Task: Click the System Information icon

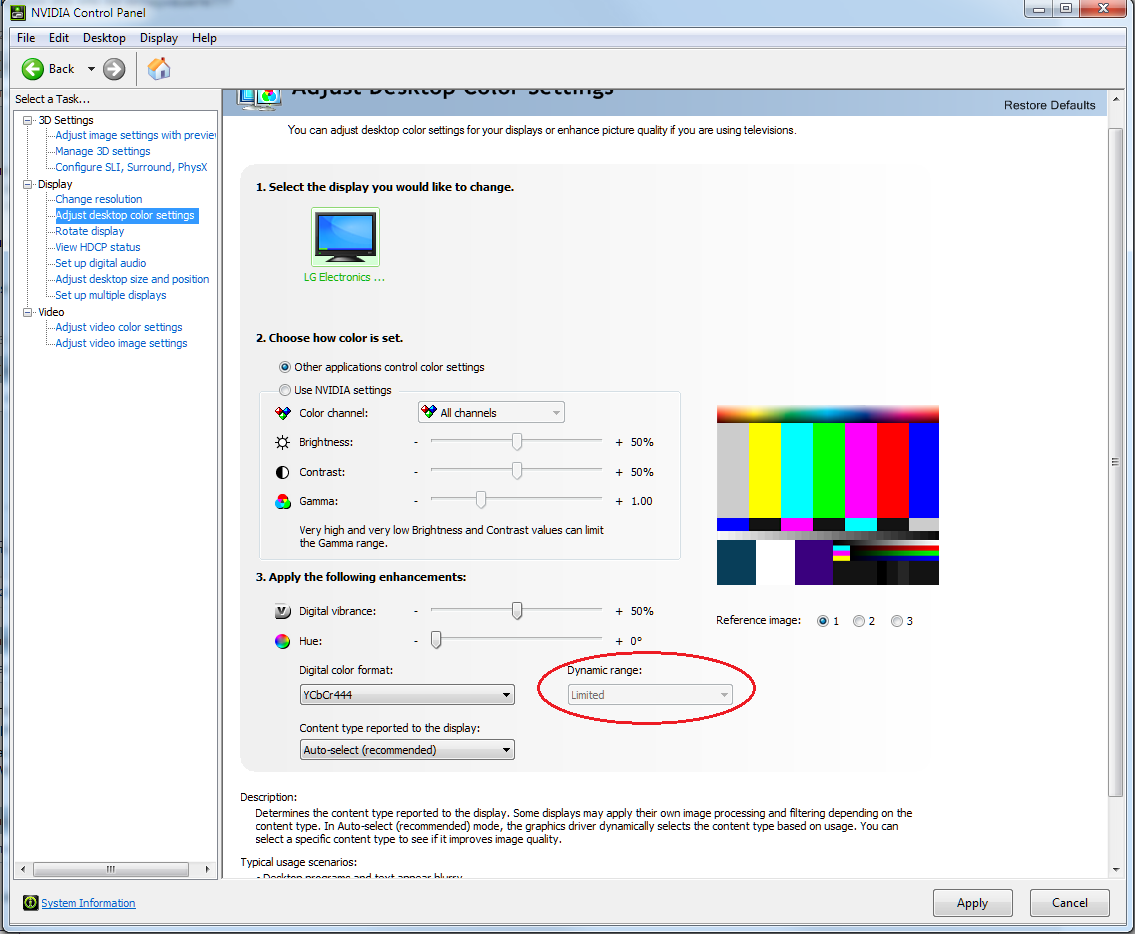Action: 30,902
